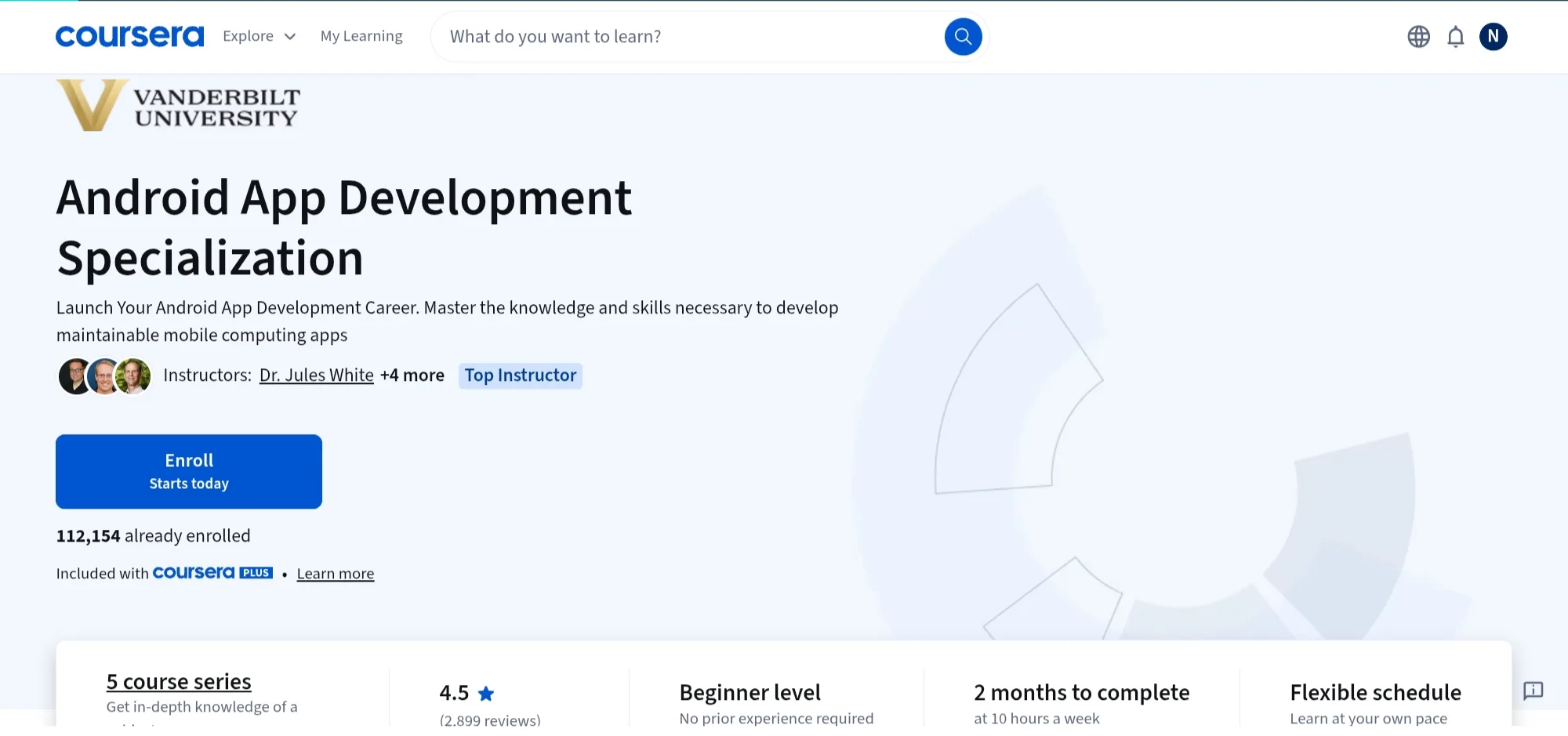Viewport: 1568px width, 736px height.
Task: Click the Enroll Starts today button
Action: click(189, 472)
